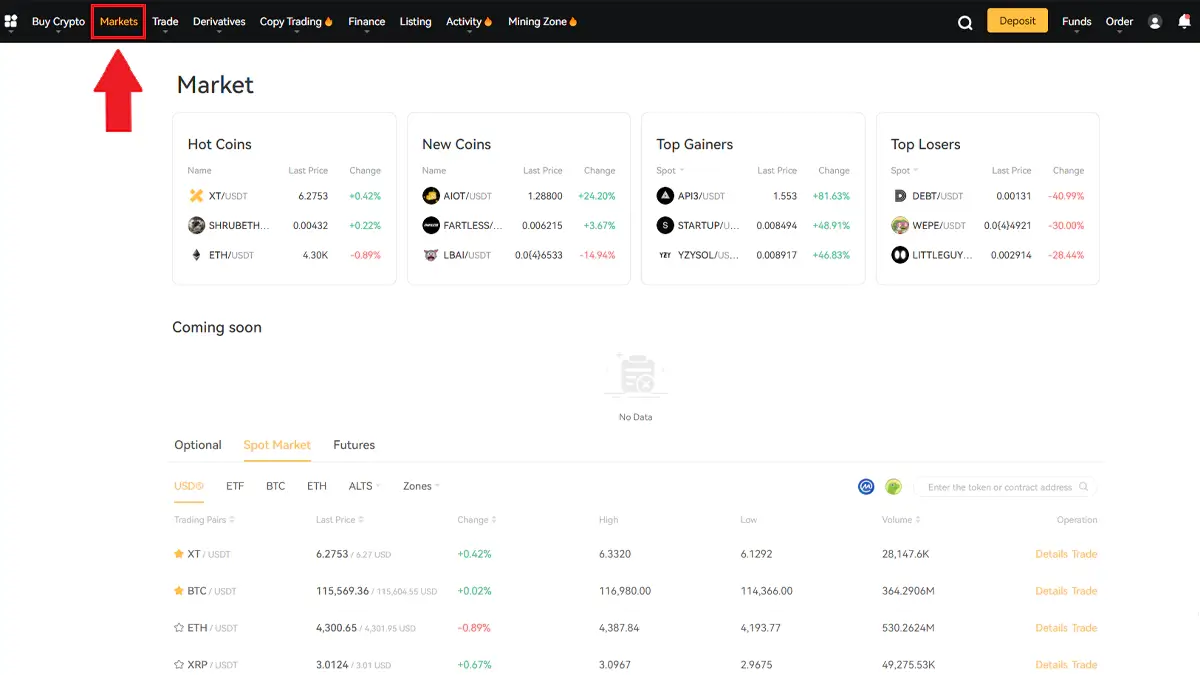
Task: Click the blue CoinMarketCap icon
Action: 867,487
